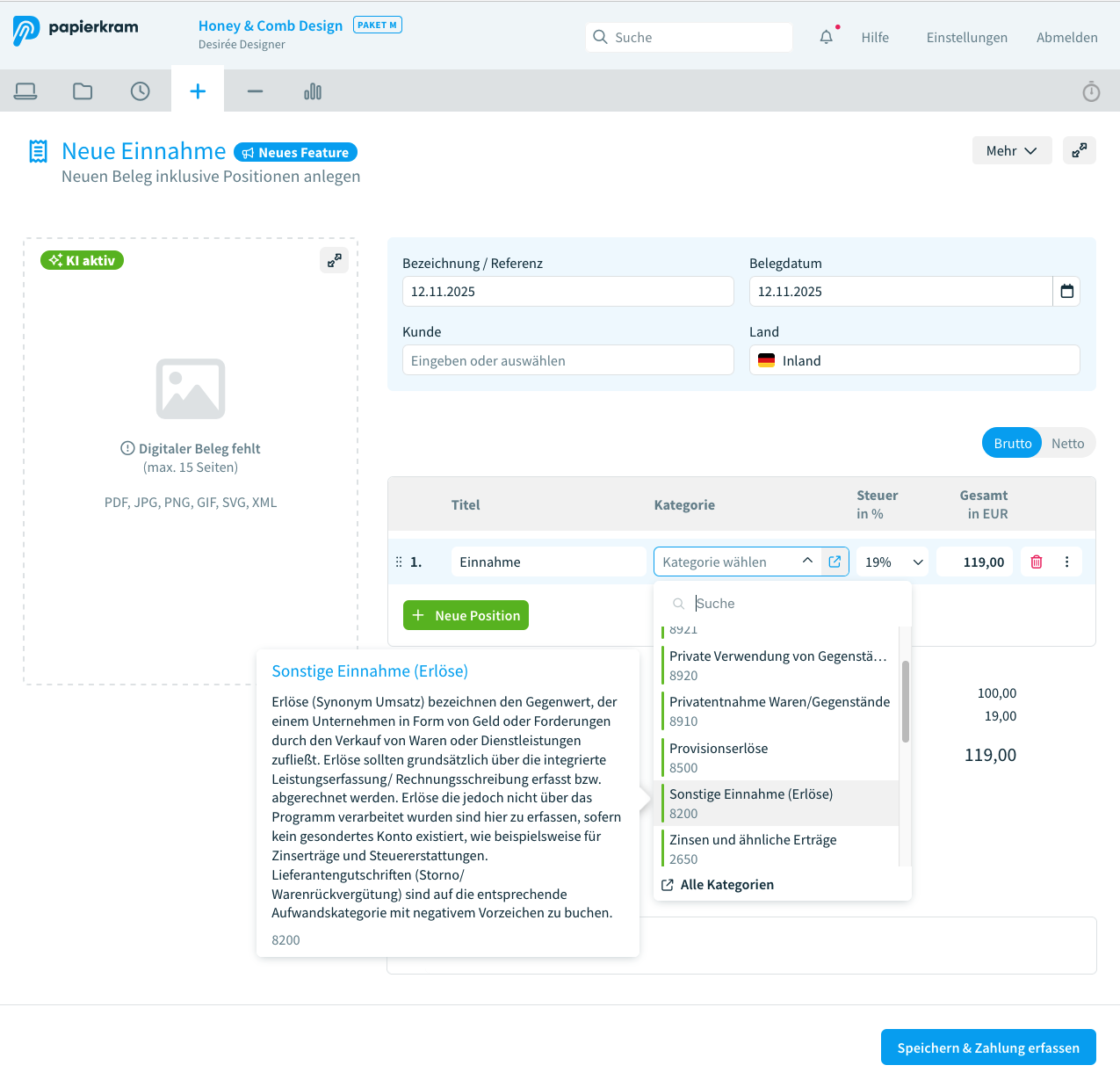
Task: Open the Belegdatum calendar picker
Action: pos(1066,292)
